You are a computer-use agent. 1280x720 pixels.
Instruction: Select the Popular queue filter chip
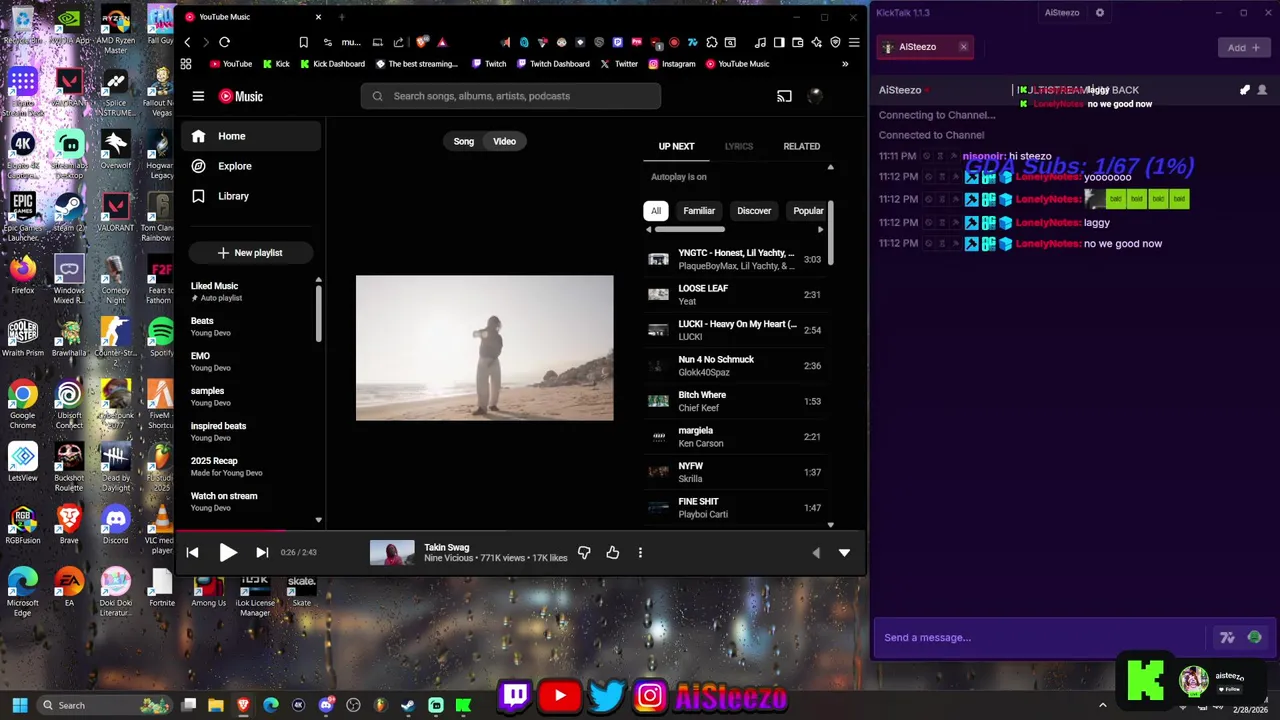pyautogui.click(x=808, y=211)
